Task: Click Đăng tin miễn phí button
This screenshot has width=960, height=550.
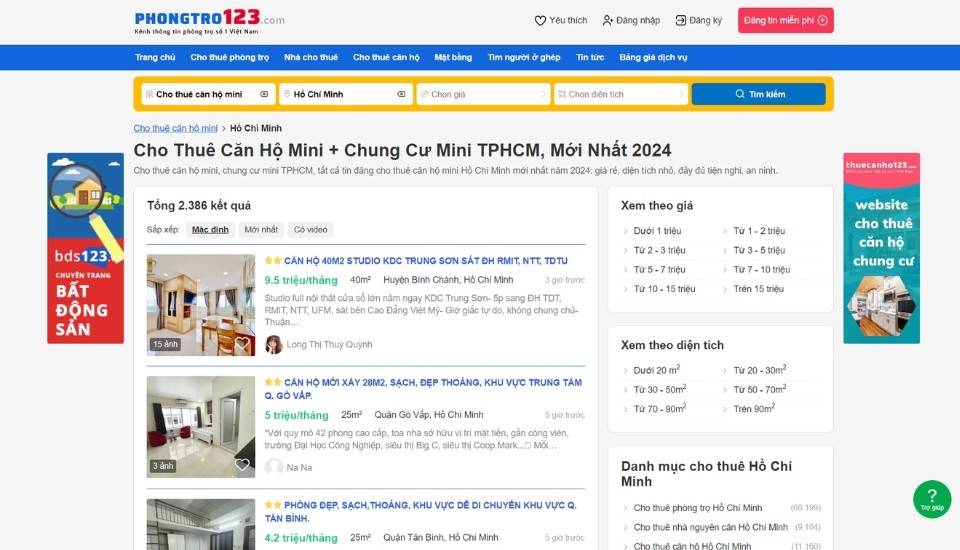Action: pyautogui.click(x=786, y=20)
